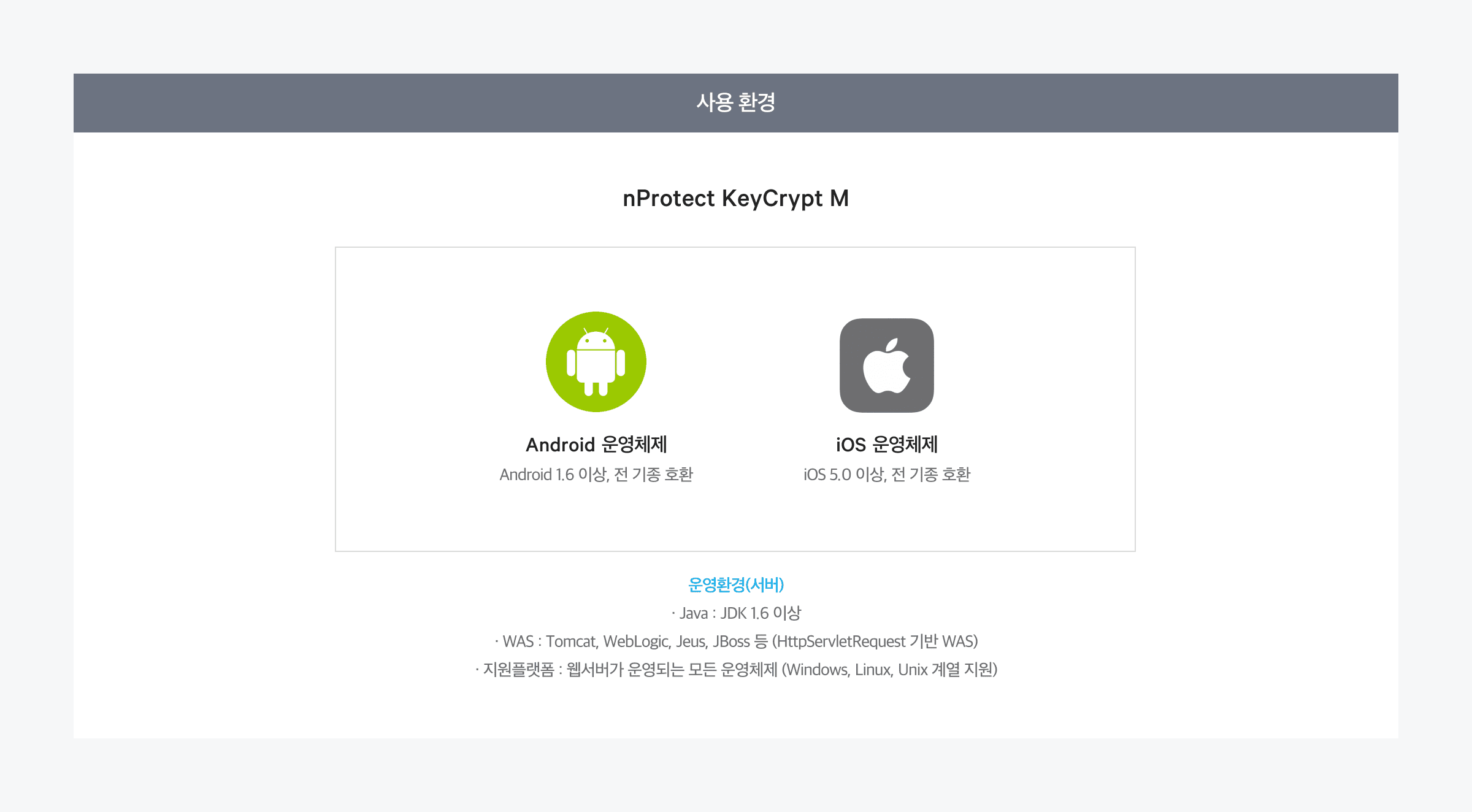Click the 지원플랫폼 supported platforms line
The width and height of the screenshot is (1472, 812).
point(736,670)
